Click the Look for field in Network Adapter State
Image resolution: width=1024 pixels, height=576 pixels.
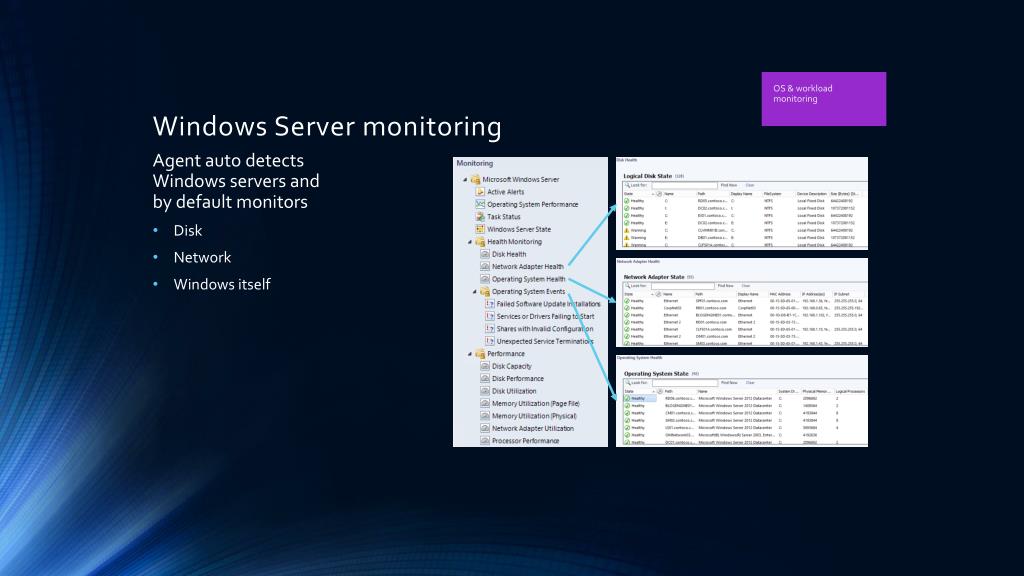pos(682,286)
